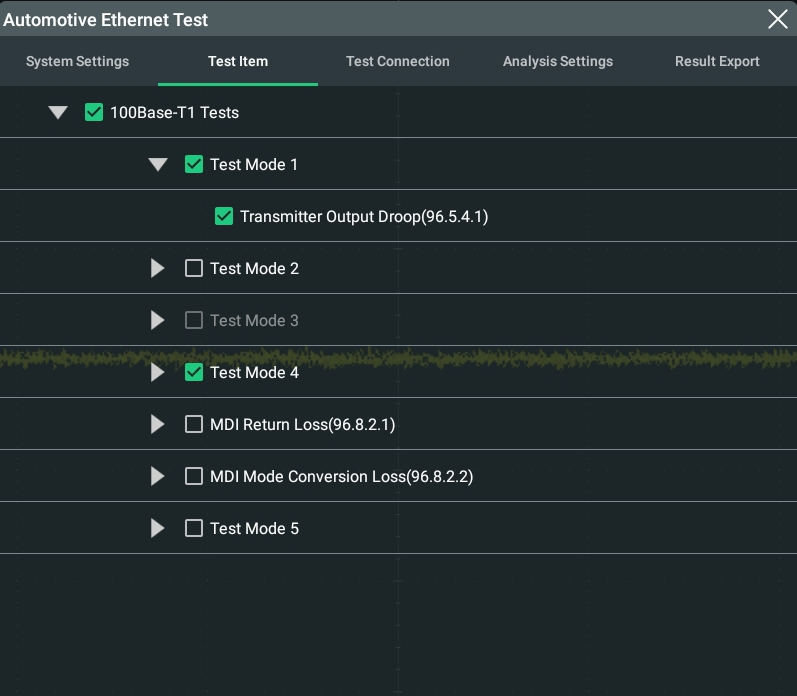The image size is (797, 696).
Task: Open the Result Export tab
Action: [717, 61]
